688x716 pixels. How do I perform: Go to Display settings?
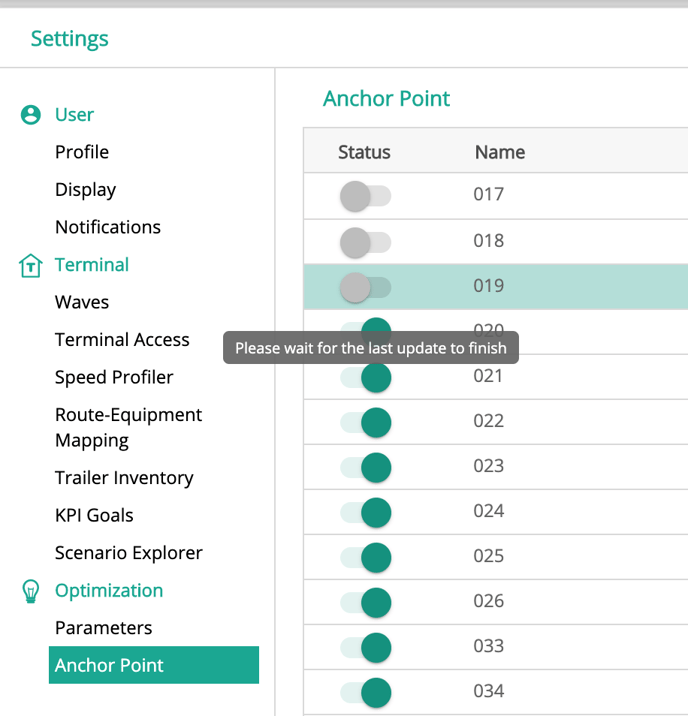point(86,190)
